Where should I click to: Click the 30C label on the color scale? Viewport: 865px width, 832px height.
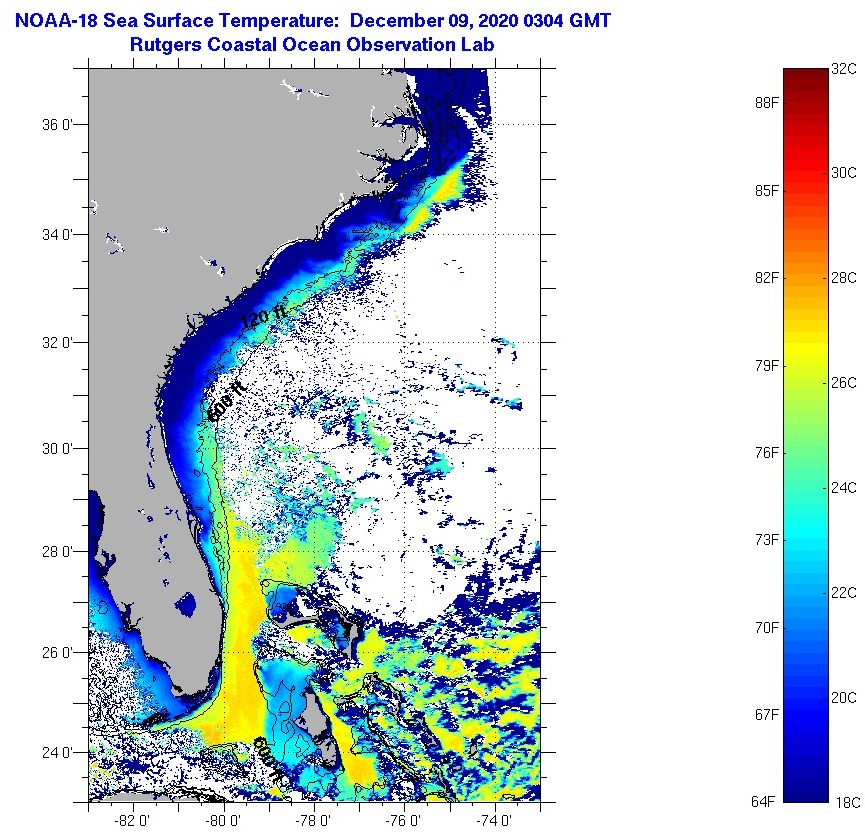coord(843,173)
